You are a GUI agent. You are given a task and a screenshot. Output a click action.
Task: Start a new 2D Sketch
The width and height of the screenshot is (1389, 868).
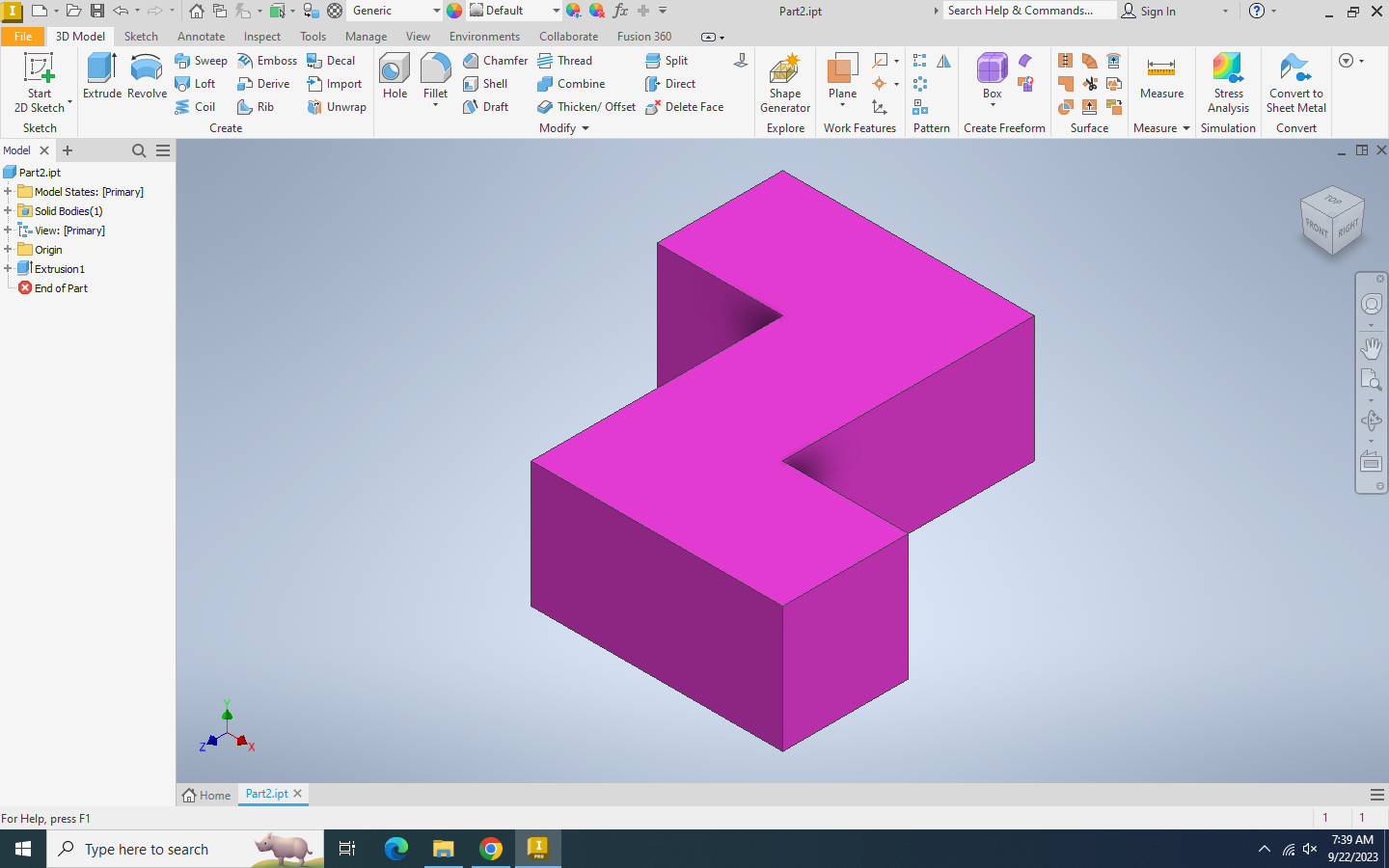(39, 83)
